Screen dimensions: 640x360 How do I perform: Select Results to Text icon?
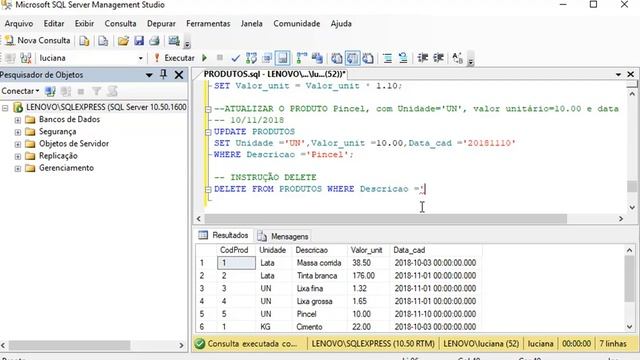click(x=337, y=58)
